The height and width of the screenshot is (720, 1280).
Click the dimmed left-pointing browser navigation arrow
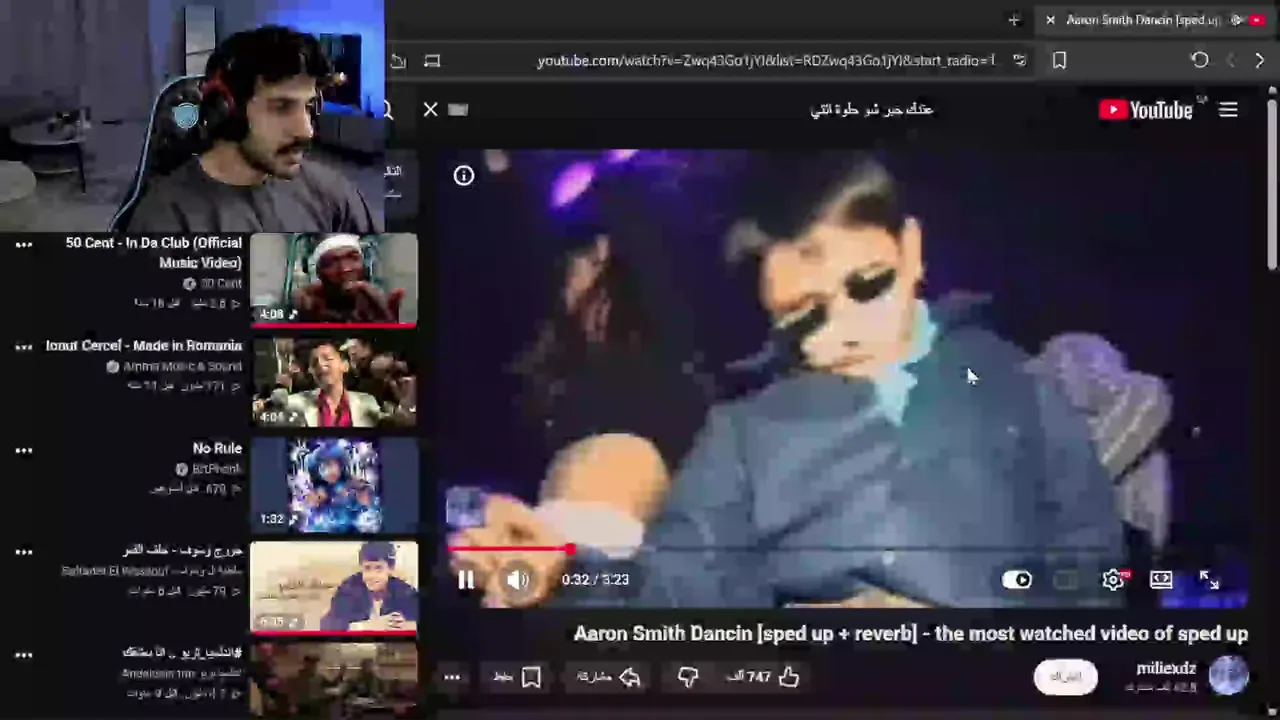click(1231, 61)
